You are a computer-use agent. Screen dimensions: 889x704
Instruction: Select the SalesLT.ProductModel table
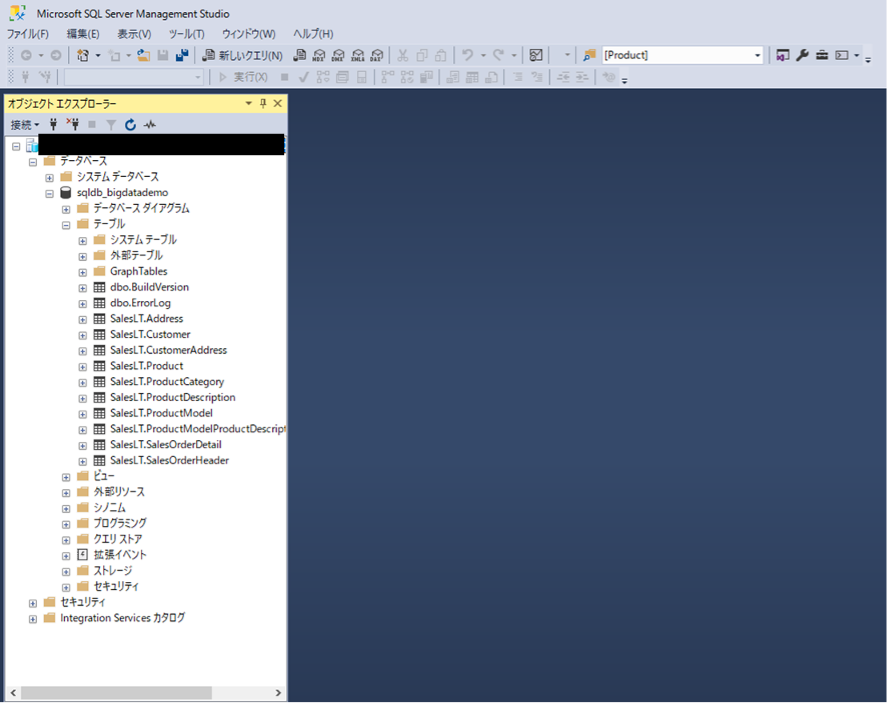(x=162, y=414)
